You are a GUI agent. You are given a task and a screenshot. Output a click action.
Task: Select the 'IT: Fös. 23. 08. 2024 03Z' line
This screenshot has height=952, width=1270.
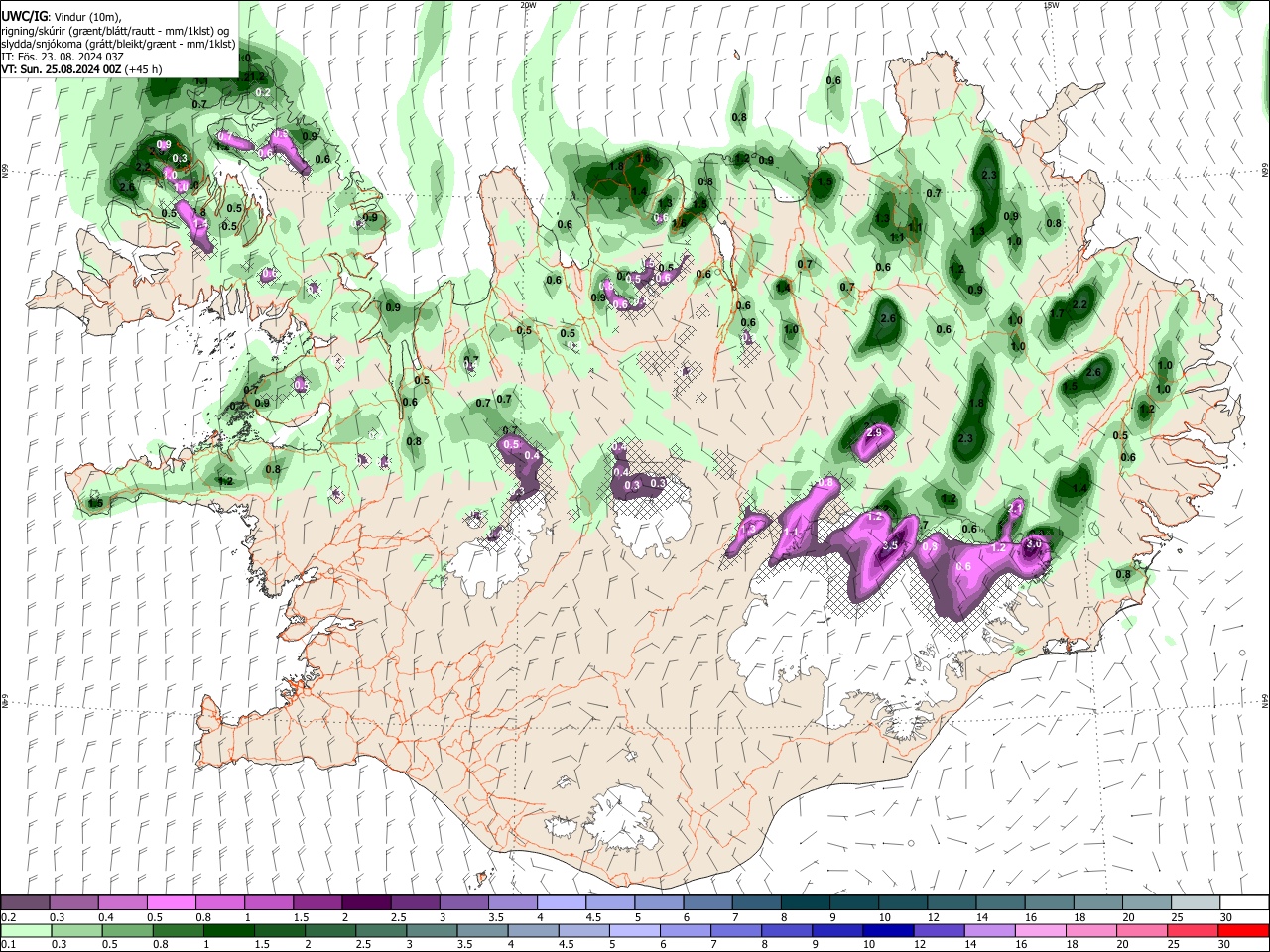(x=63, y=57)
